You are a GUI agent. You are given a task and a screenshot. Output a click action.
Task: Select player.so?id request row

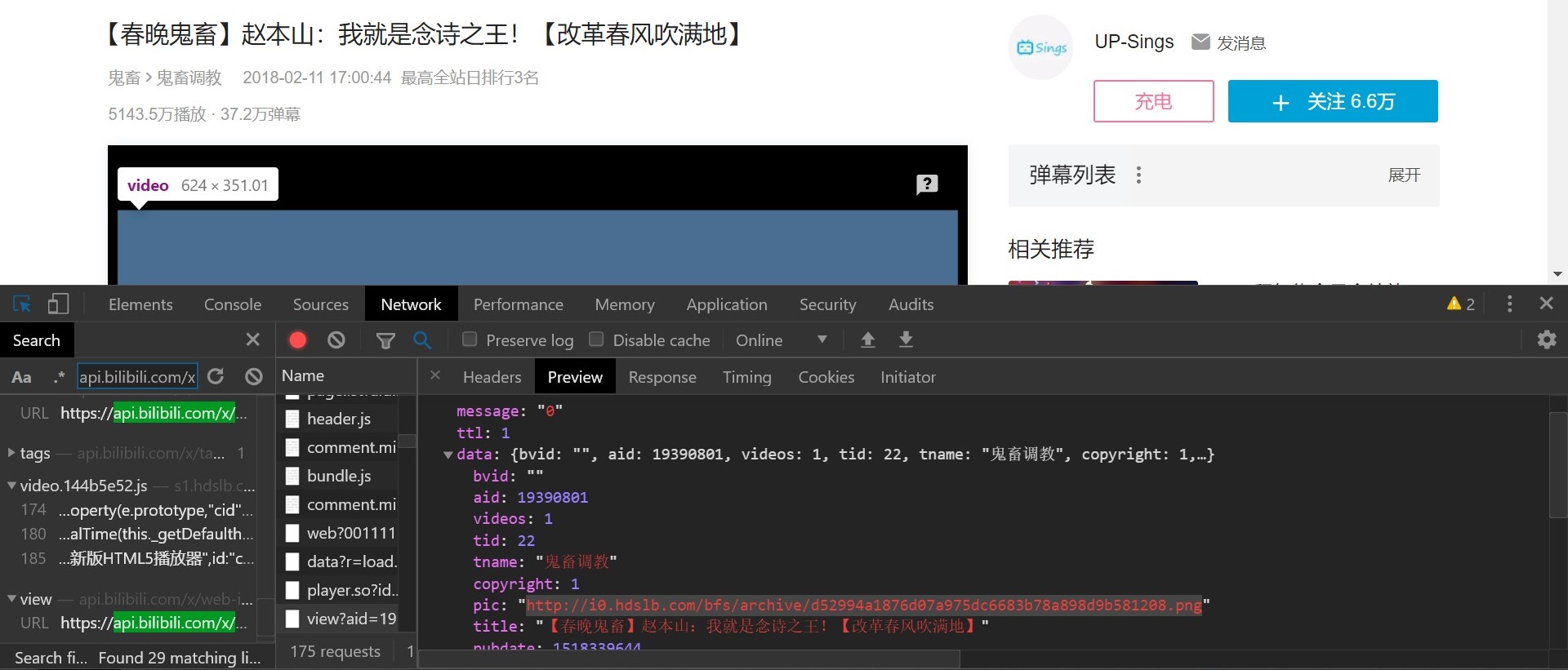(x=341, y=590)
